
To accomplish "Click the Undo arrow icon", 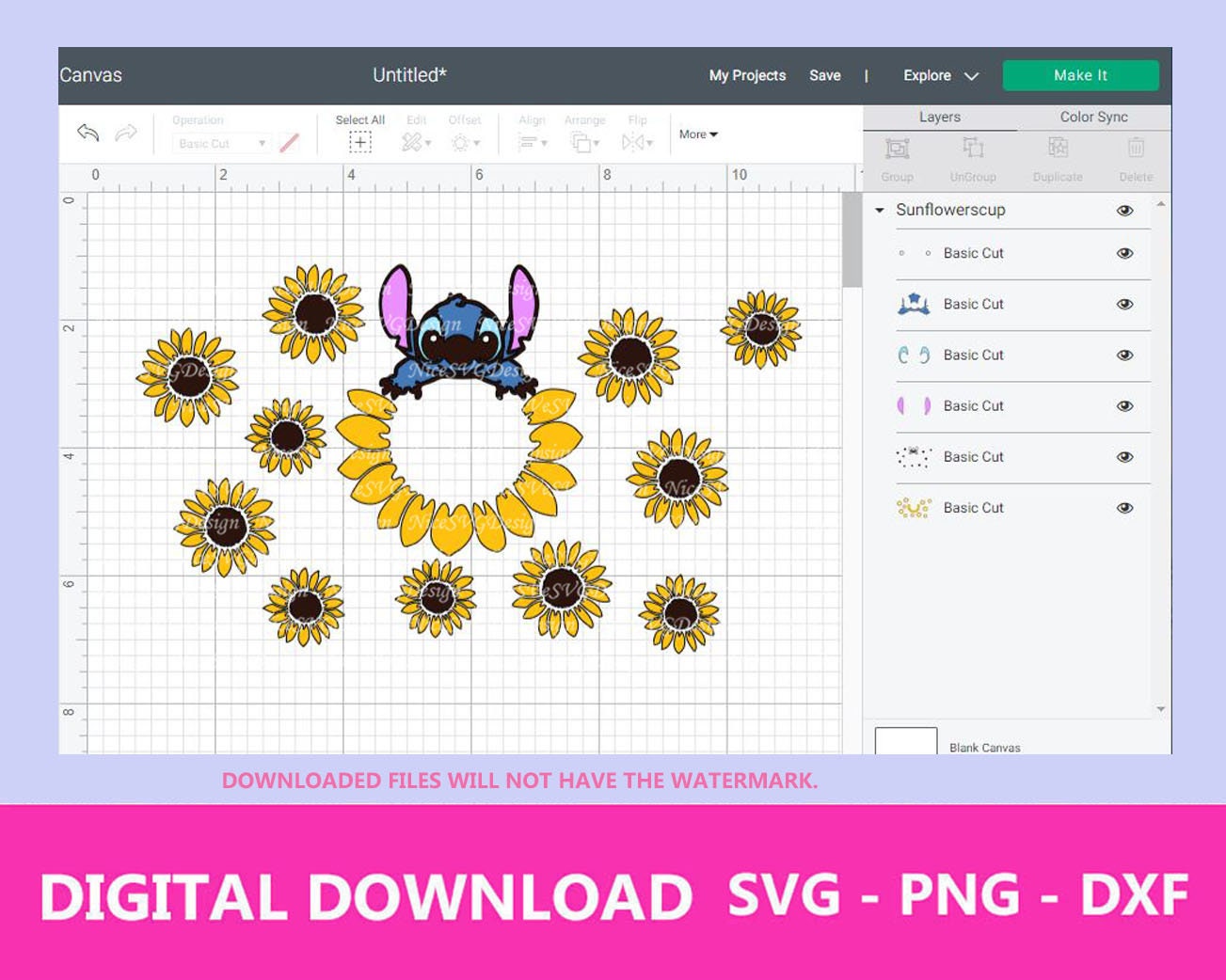I will [86, 134].
